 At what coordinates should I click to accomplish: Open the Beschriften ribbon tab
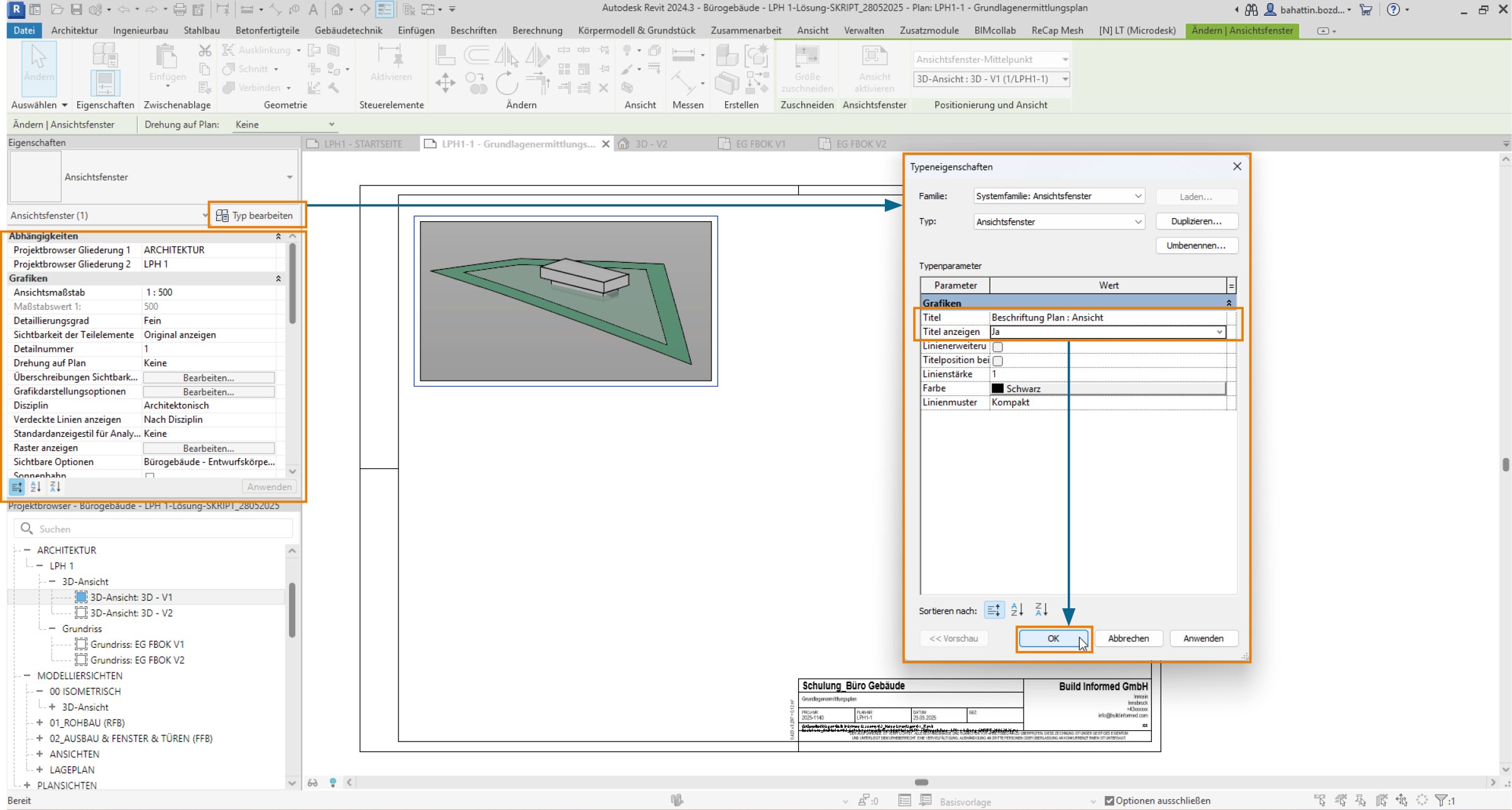473,30
